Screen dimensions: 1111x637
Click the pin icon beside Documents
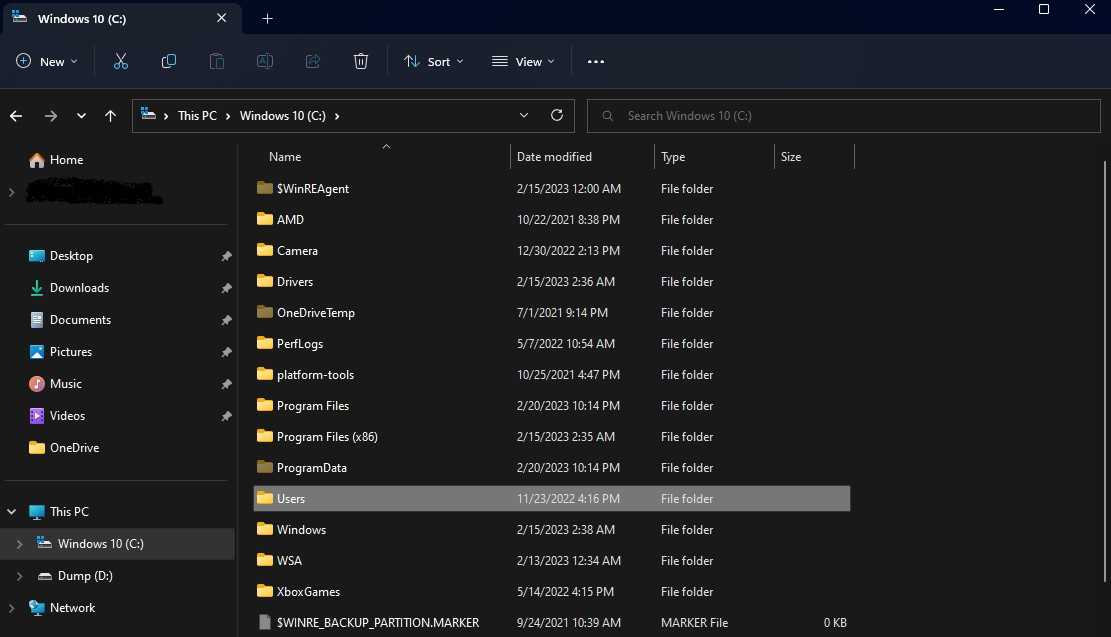tap(226, 320)
